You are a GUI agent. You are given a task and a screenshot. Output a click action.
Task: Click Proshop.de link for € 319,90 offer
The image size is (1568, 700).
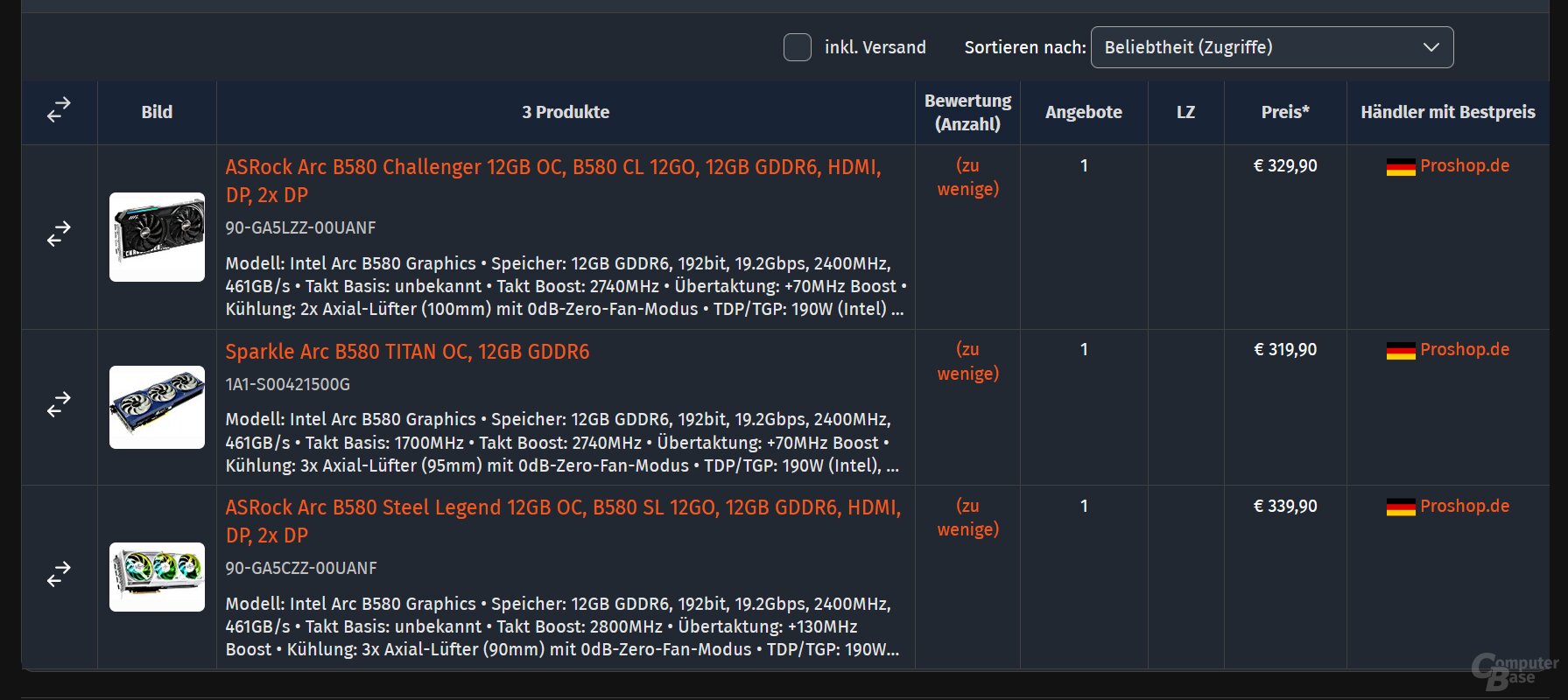pyautogui.click(x=1465, y=349)
